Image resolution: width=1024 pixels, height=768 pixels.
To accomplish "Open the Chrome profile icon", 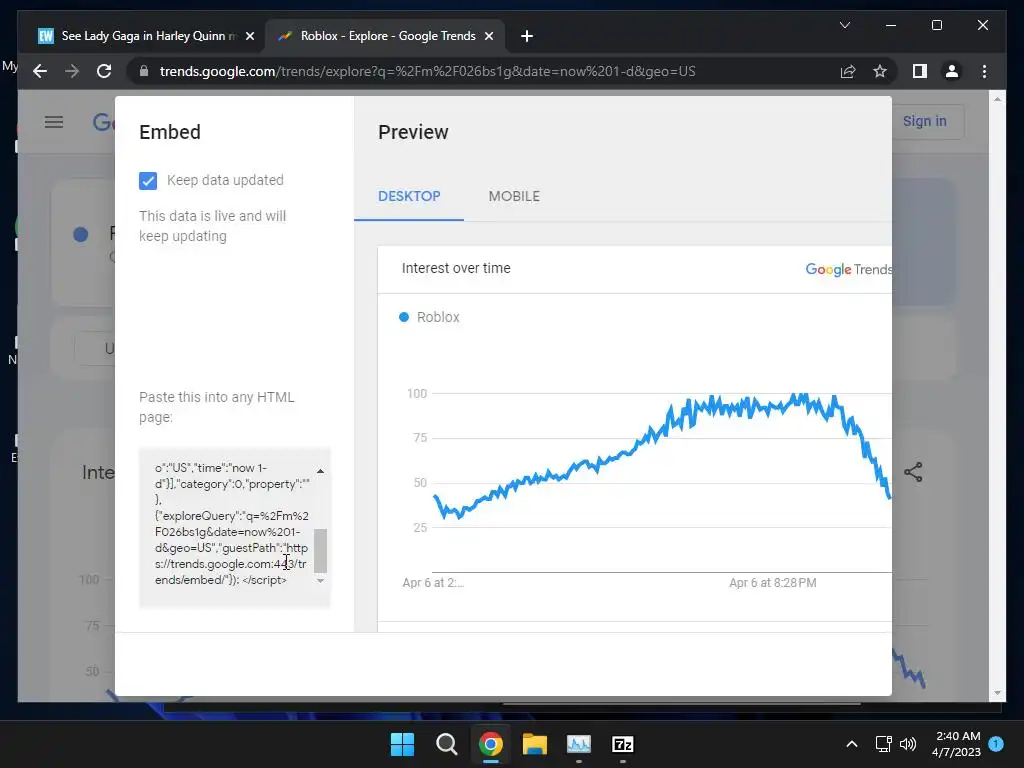I will [952, 71].
